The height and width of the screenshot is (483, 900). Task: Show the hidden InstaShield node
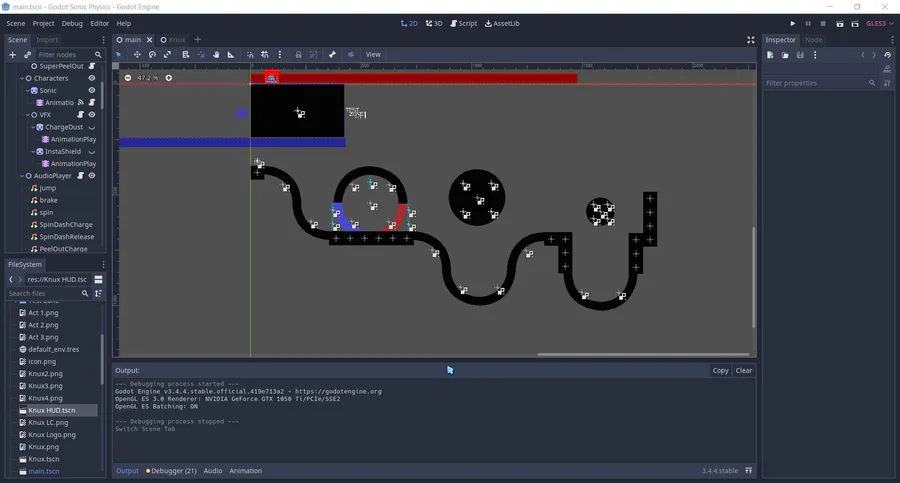[92, 152]
